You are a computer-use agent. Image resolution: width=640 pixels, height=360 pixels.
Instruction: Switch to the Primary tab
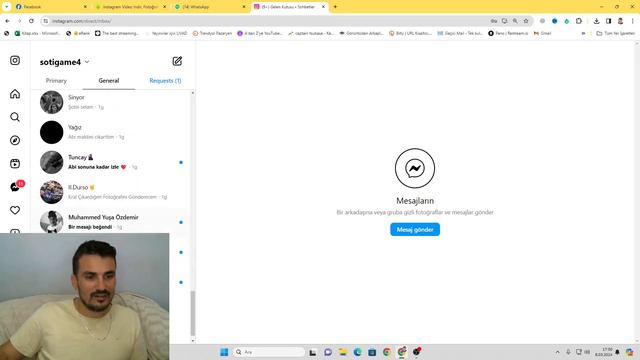point(56,81)
